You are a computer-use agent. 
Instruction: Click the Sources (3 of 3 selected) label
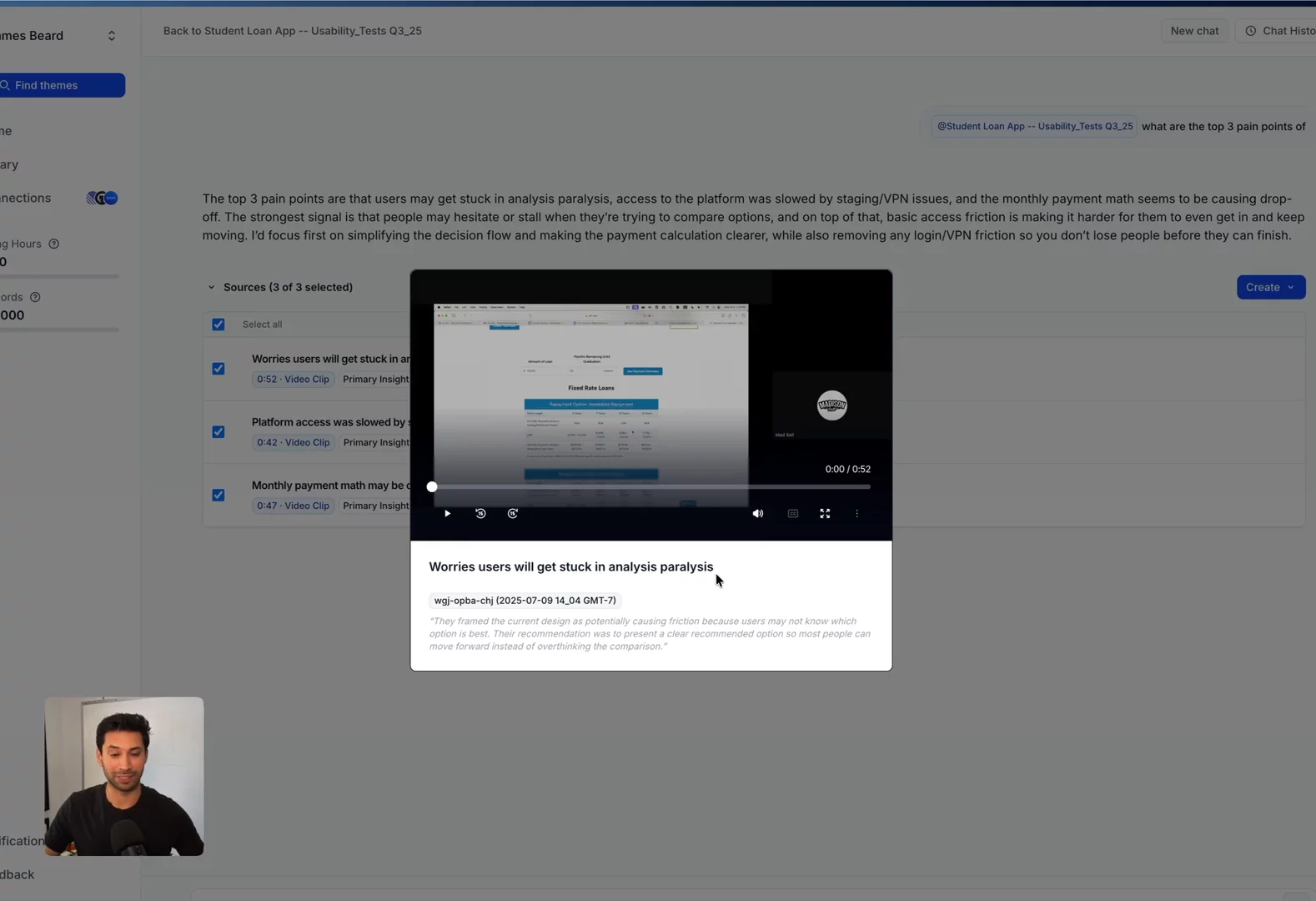(288, 287)
